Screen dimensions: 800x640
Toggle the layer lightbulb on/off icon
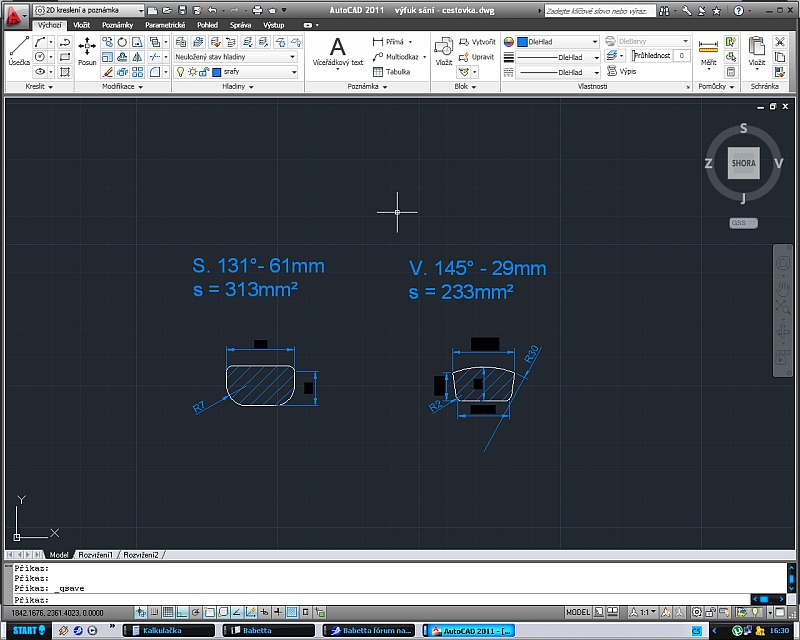click(180, 72)
